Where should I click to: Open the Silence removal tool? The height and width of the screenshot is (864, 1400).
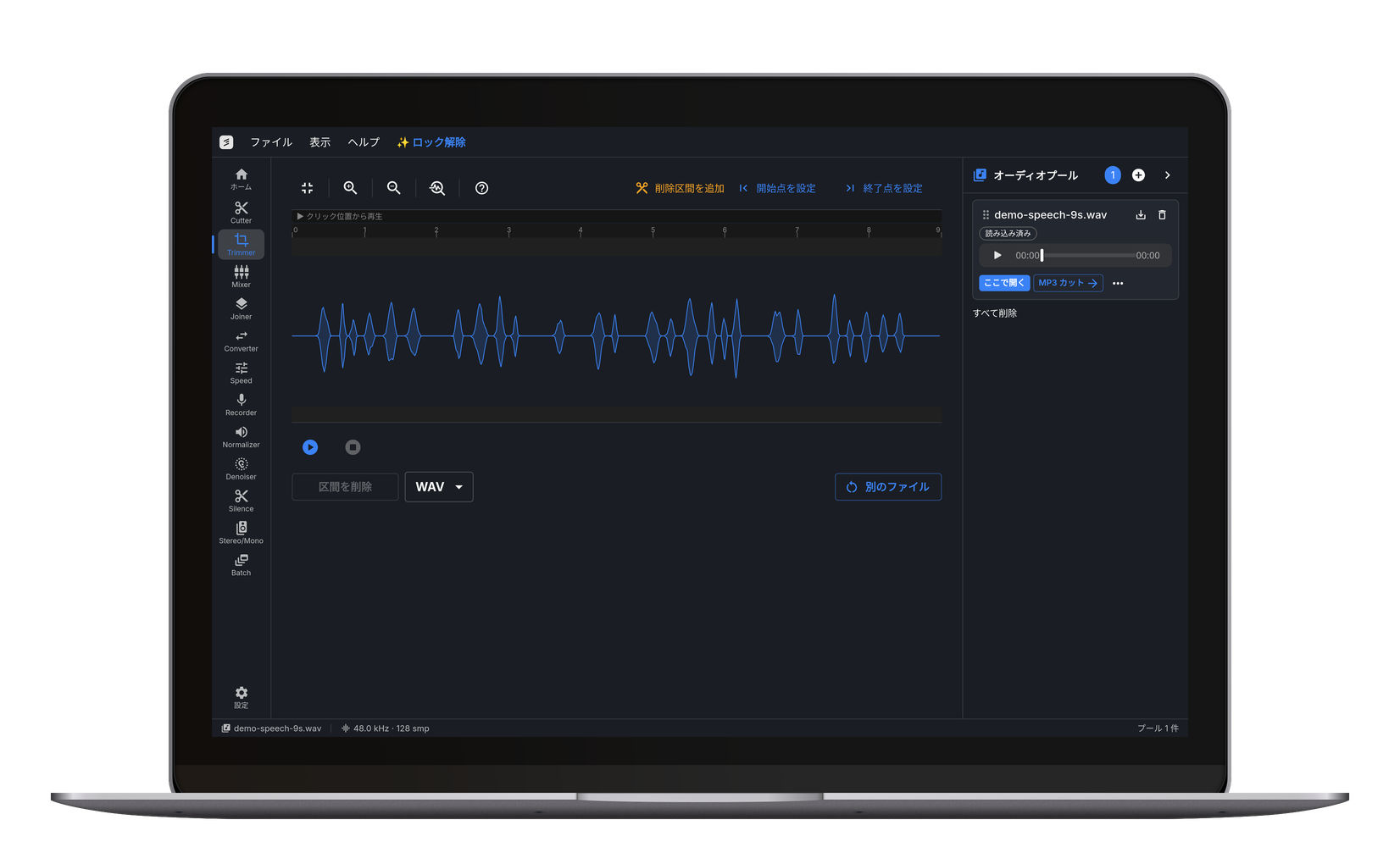coord(241,501)
